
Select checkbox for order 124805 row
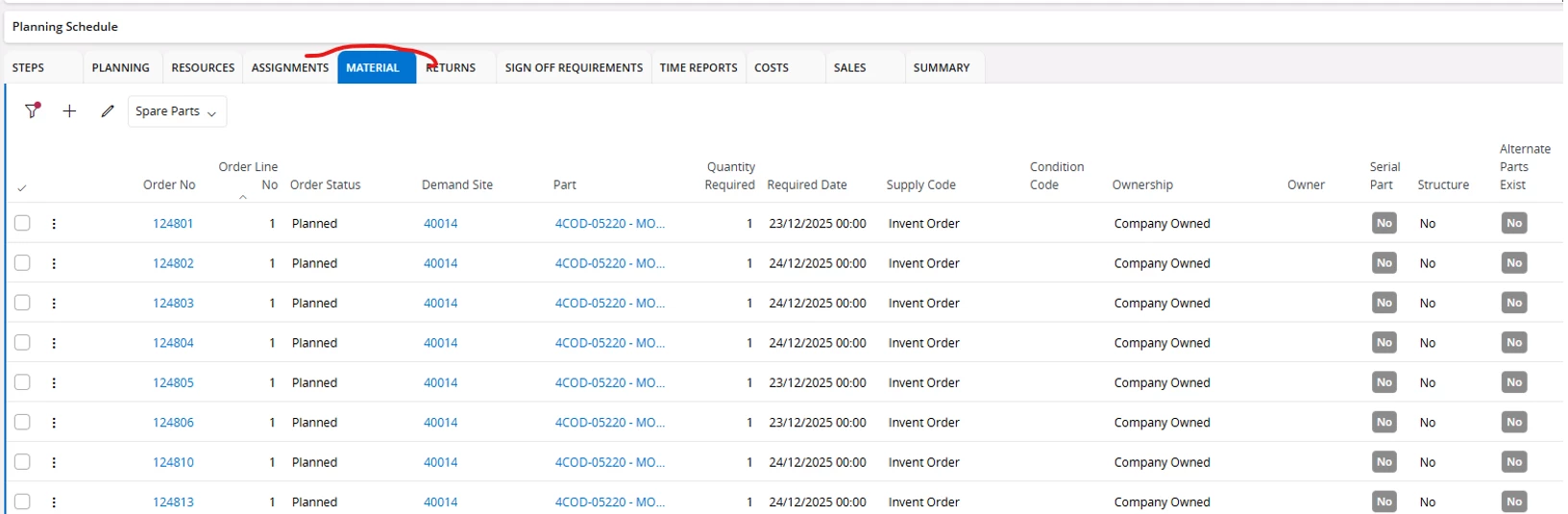[x=22, y=382]
